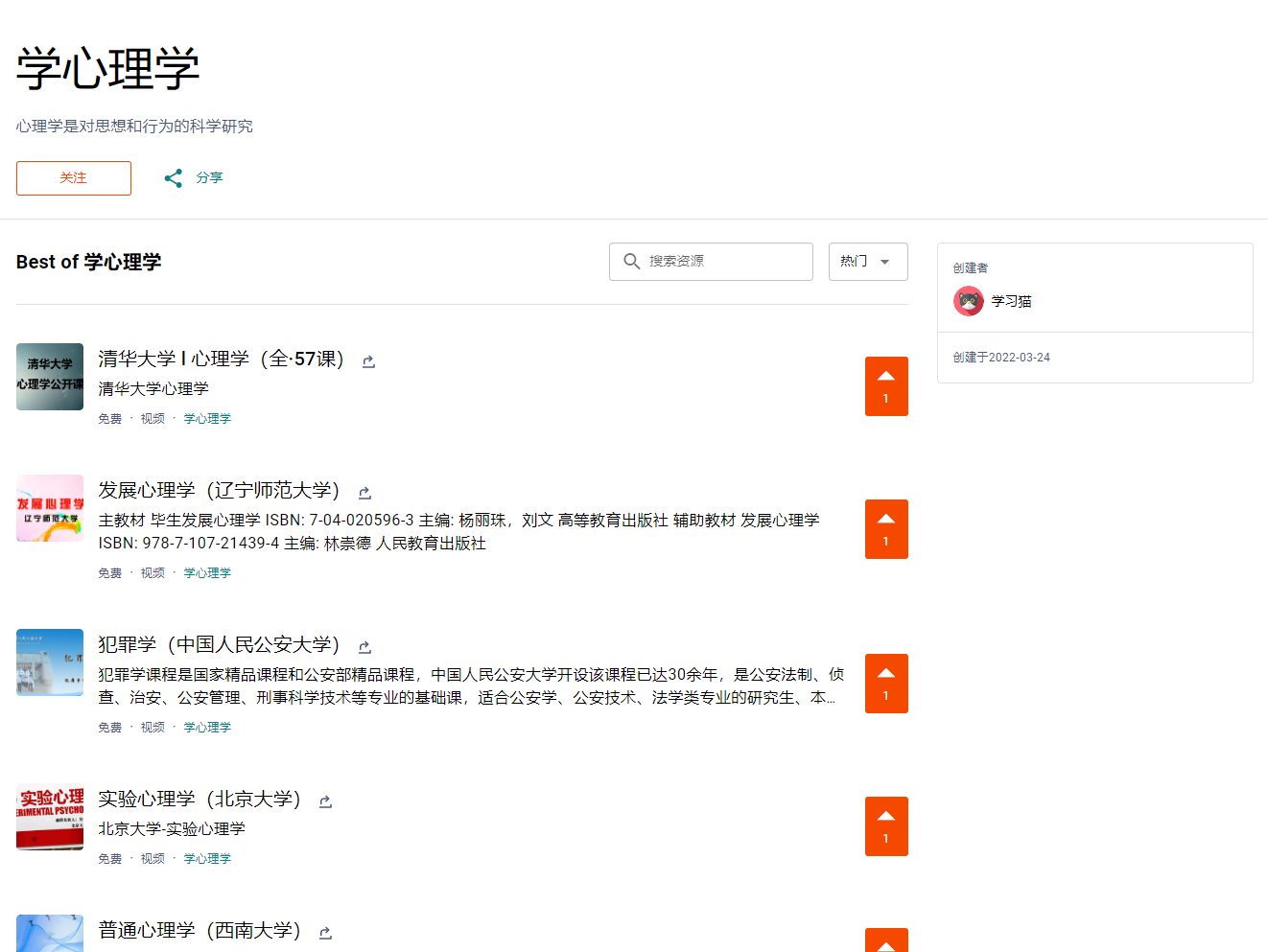The image size is (1268, 952).
Task: Upvote the 清华大学心理学 course
Action: [x=885, y=386]
